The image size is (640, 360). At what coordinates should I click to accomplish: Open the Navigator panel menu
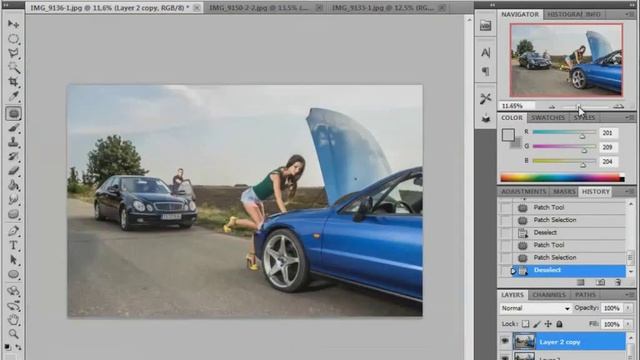(629, 14)
